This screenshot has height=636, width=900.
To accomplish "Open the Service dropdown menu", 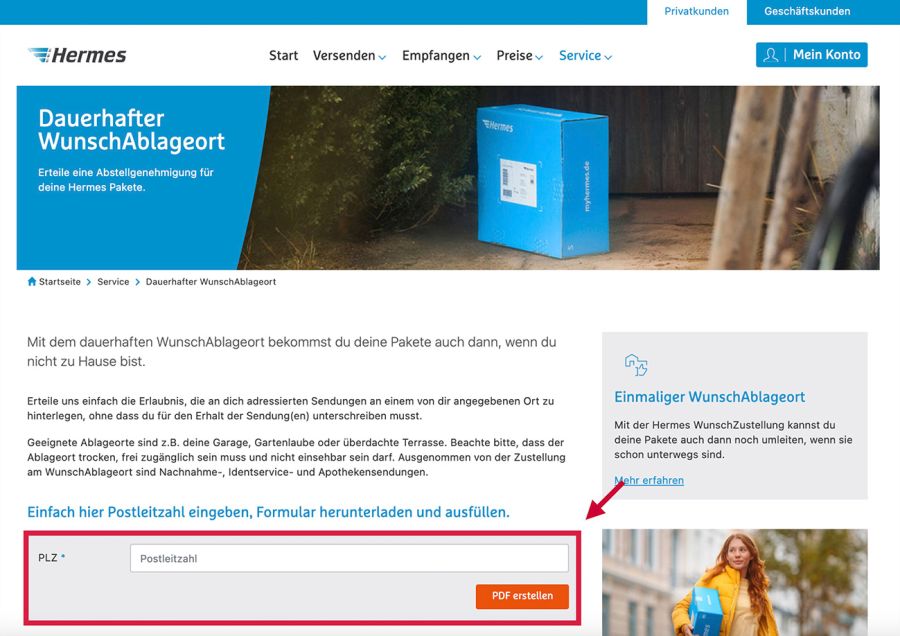I will [585, 56].
